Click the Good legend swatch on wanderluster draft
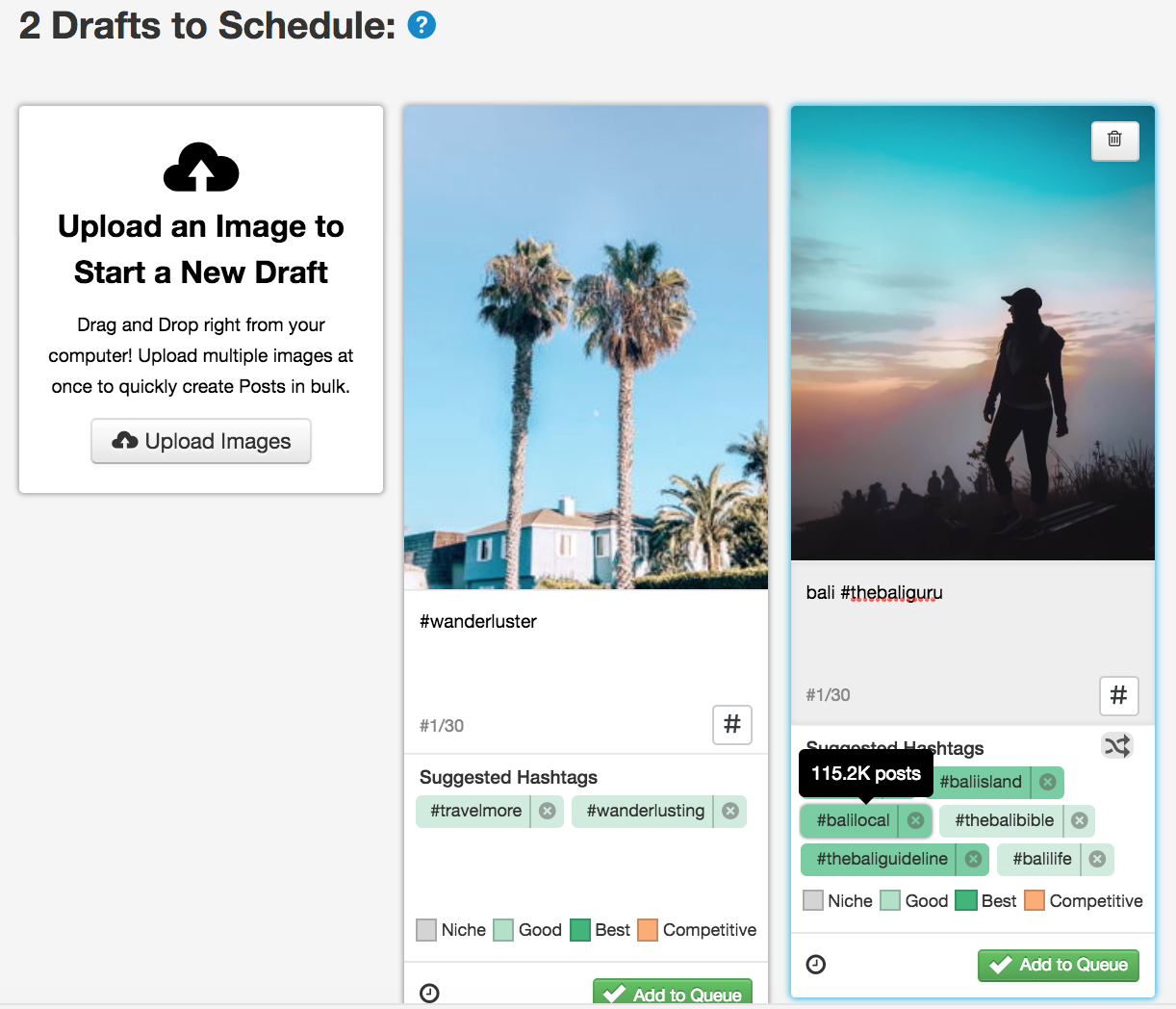Viewport: 1176px width, 1009px height. point(503,930)
